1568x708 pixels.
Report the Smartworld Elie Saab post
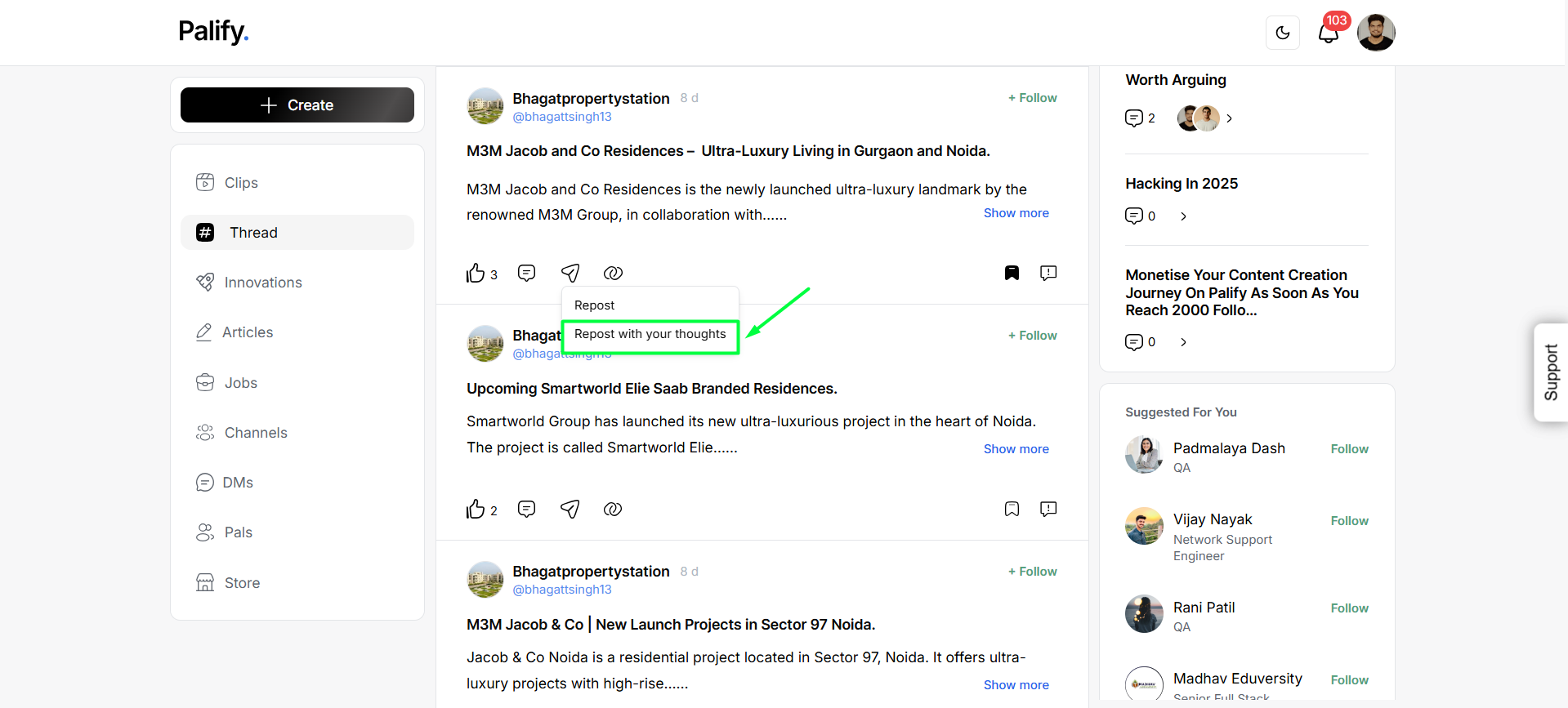pyautogui.click(x=1048, y=510)
